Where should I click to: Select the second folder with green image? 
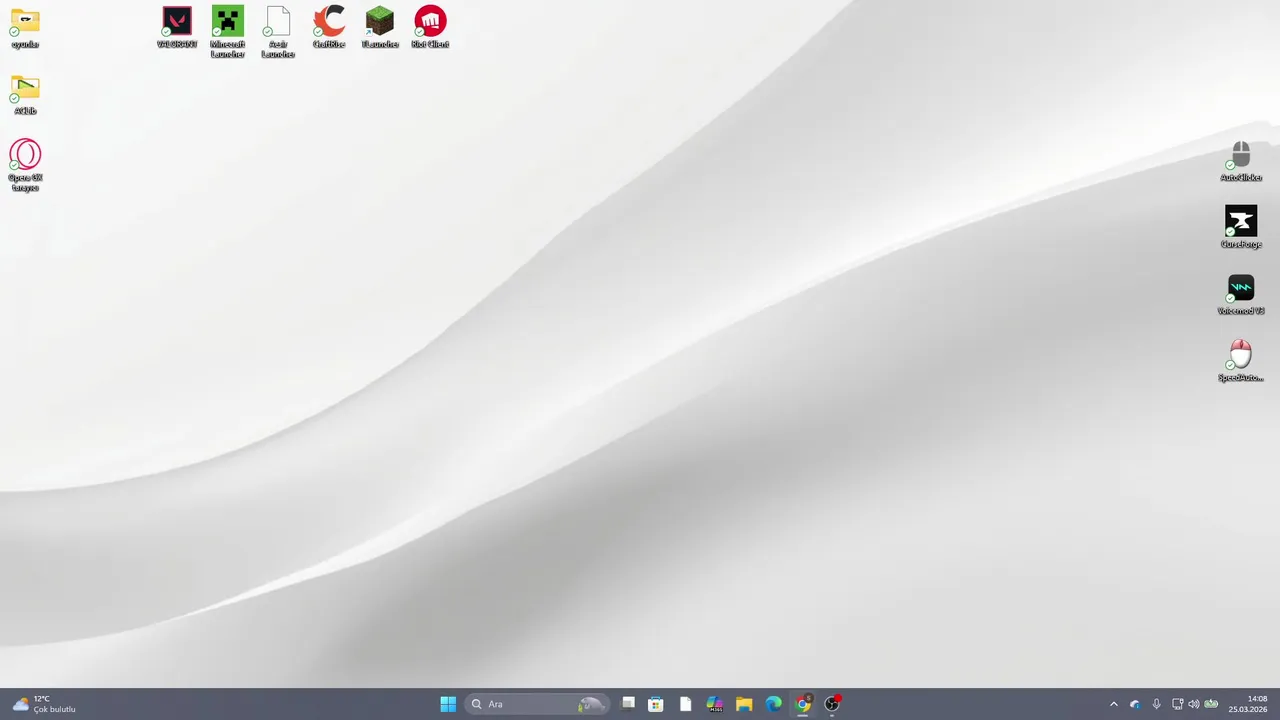[x=25, y=95]
